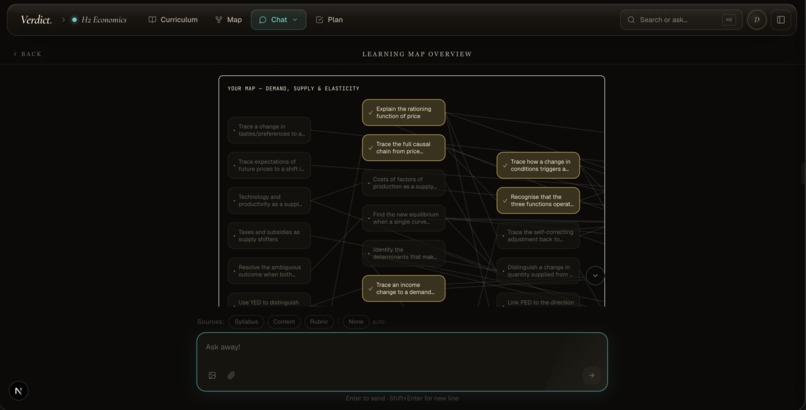Image resolution: width=806 pixels, height=410 pixels.
Task: Focus the Search or ask field
Action: [681, 20]
